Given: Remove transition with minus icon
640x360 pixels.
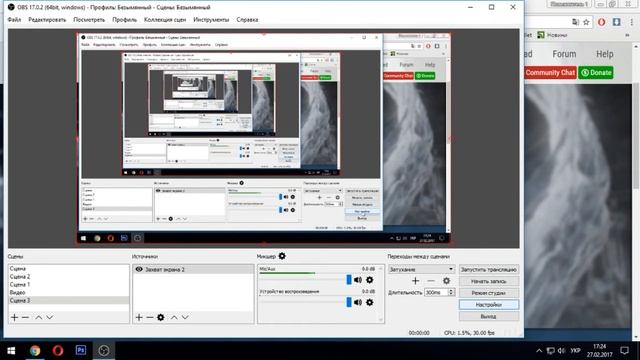Looking at the screenshot, I should 431,281.
